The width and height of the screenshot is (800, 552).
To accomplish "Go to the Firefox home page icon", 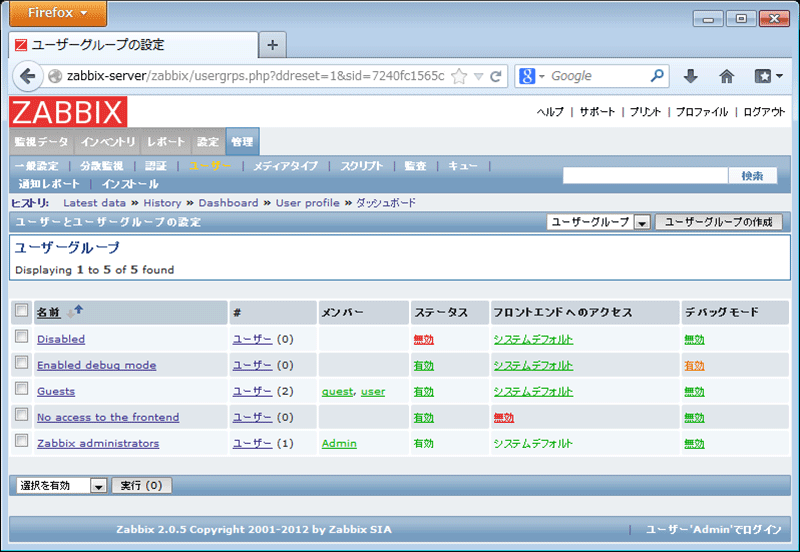I will (726, 76).
